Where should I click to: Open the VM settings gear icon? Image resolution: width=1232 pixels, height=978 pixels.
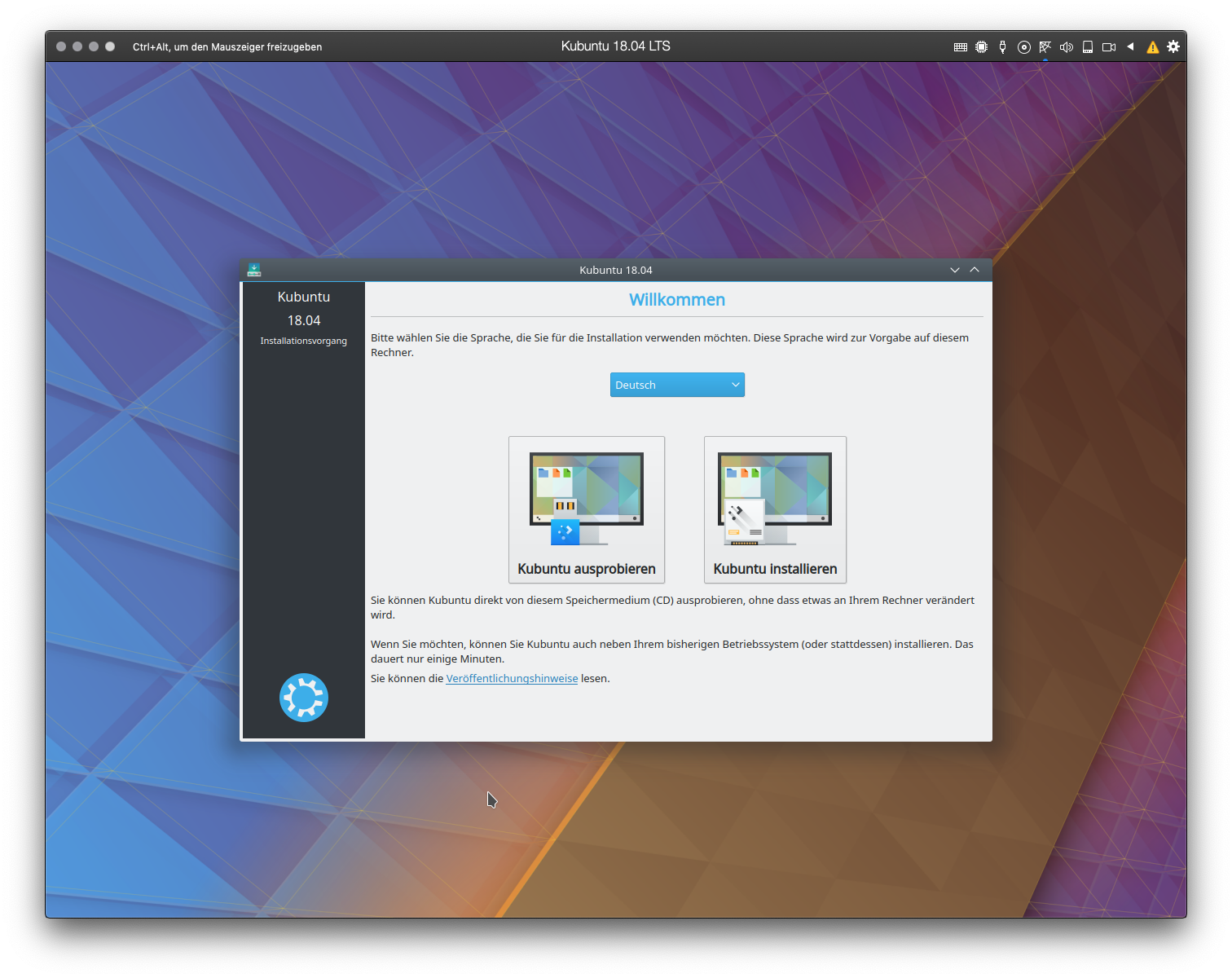(1173, 46)
